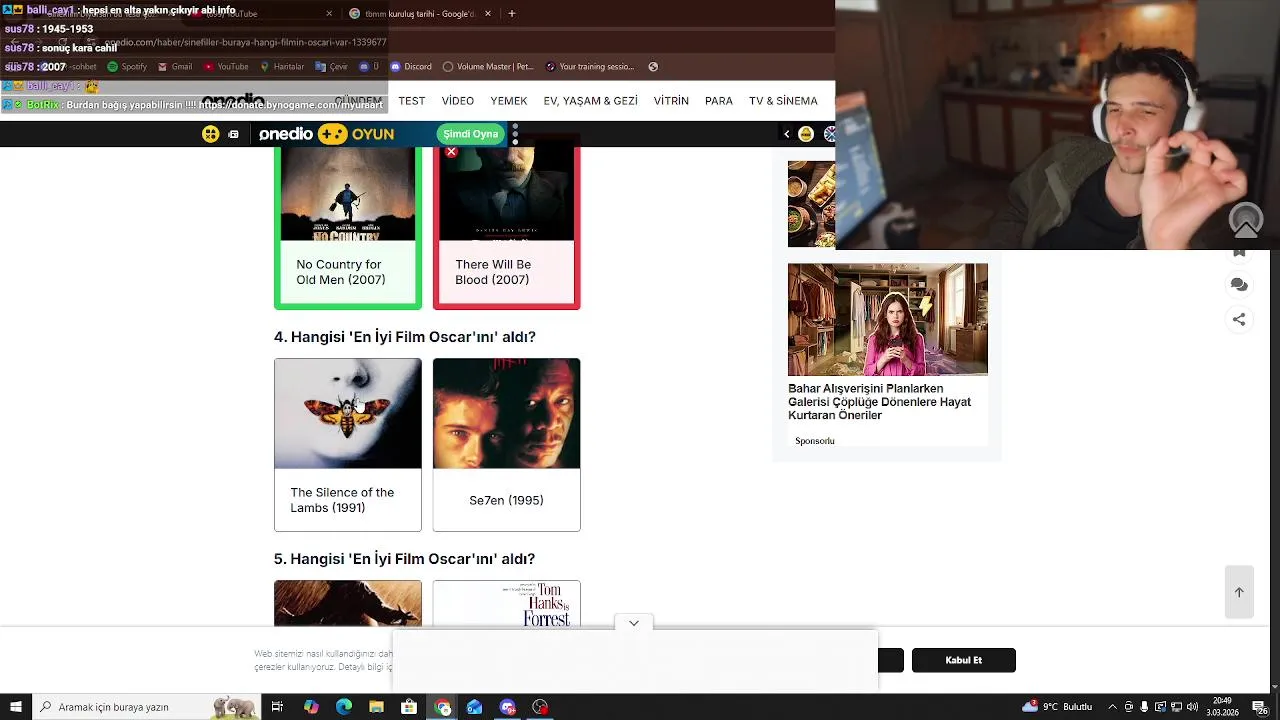The width and height of the screenshot is (1280, 720).
Task: Open the Spotify bookmark
Action: point(127,67)
